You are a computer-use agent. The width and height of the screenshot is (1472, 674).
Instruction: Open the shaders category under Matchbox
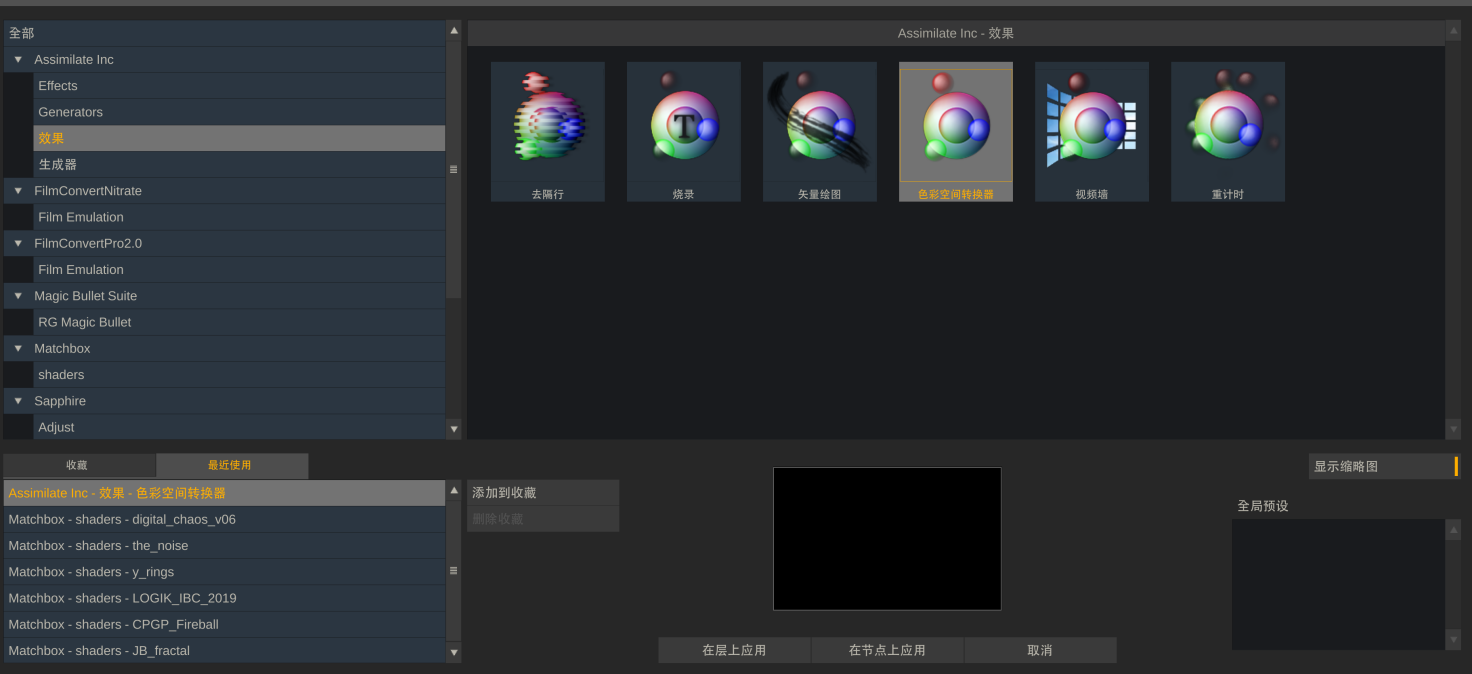(x=239, y=374)
